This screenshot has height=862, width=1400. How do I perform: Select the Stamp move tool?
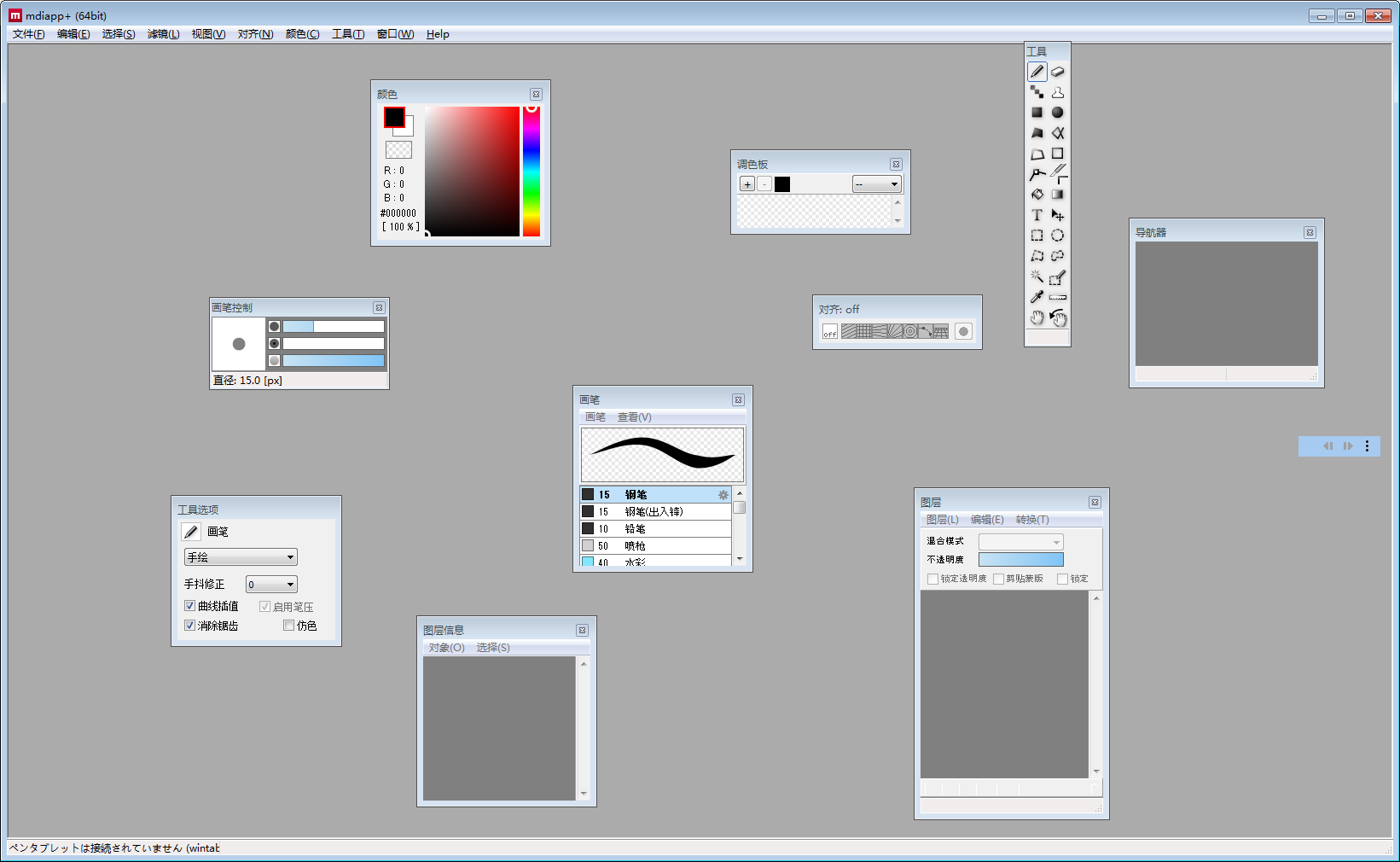[x=1058, y=92]
